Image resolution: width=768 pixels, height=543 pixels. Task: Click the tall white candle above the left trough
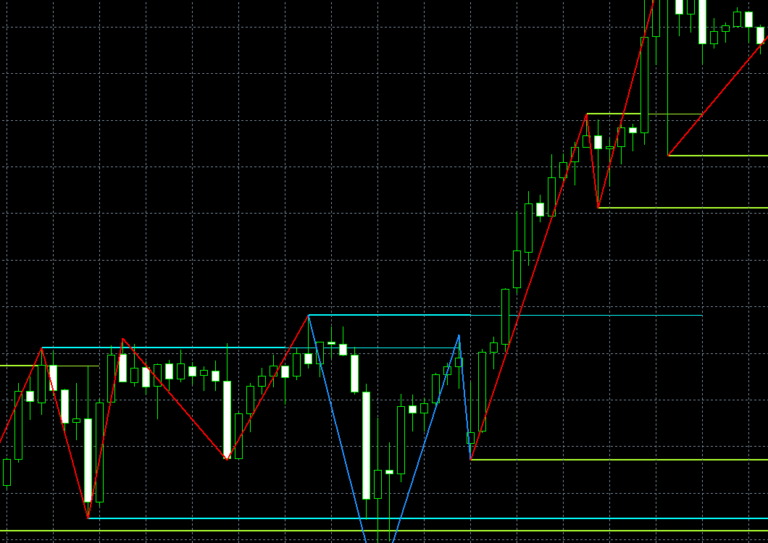tap(88, 460)
